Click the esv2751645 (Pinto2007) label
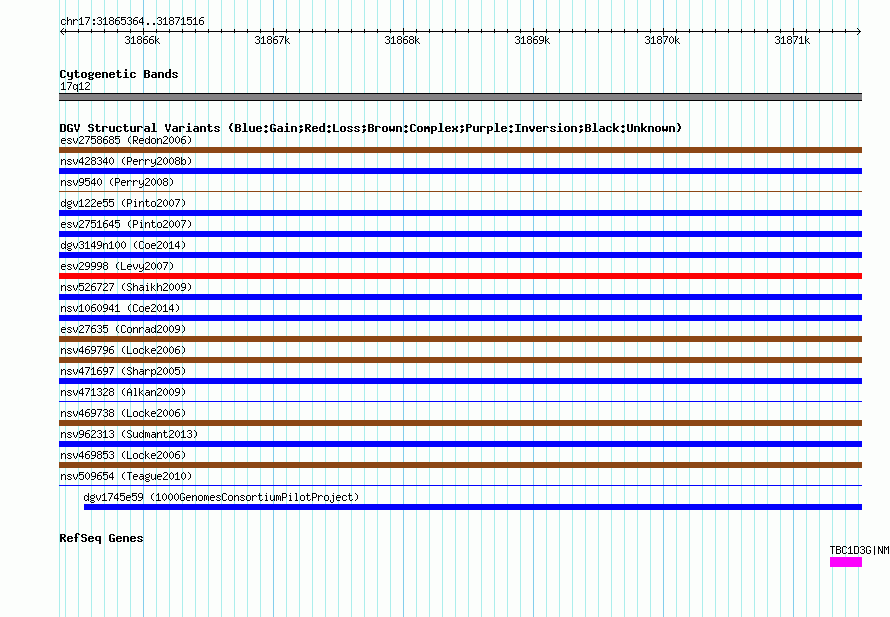 (126, 224)
